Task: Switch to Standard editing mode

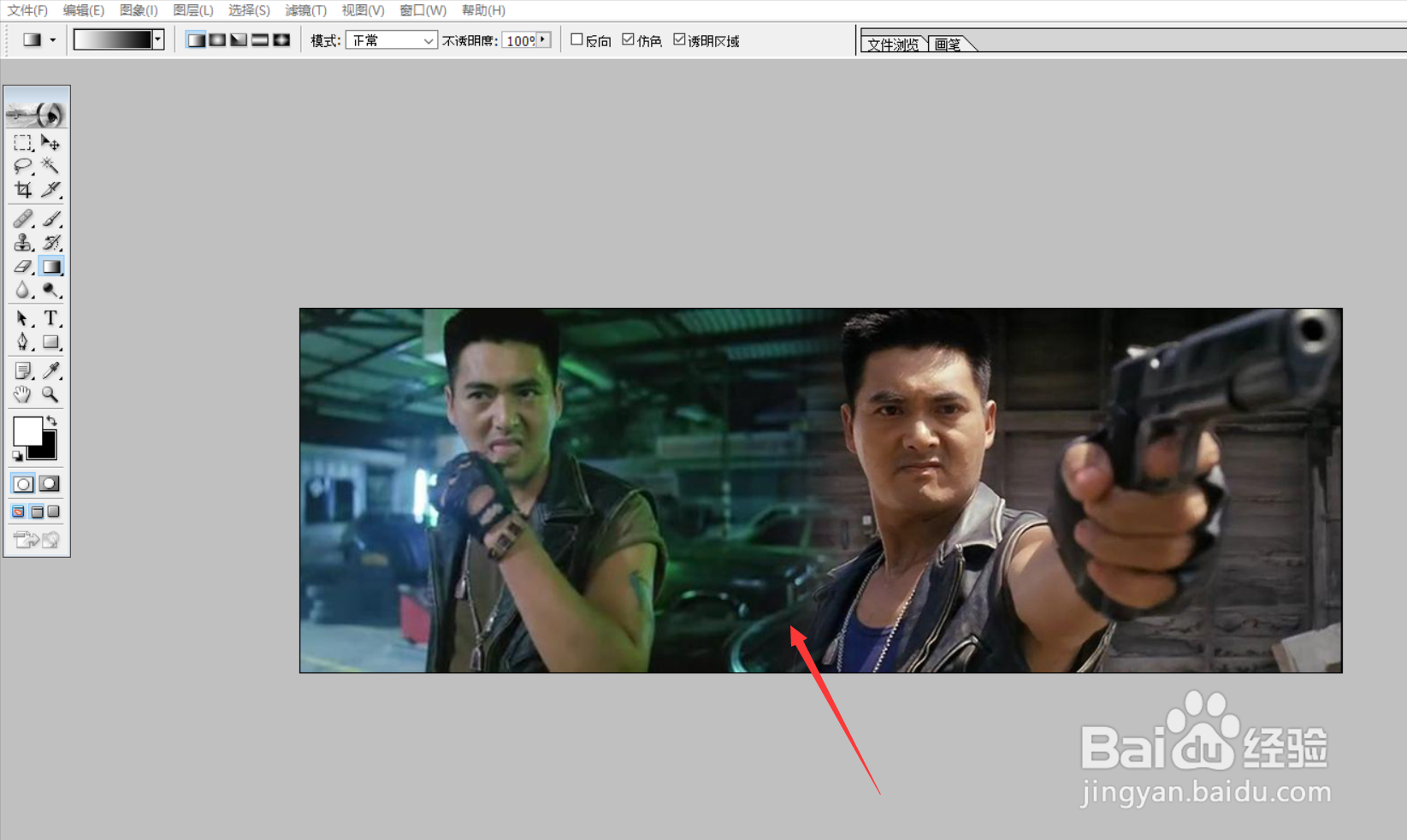Action: (x=23, y=484)
